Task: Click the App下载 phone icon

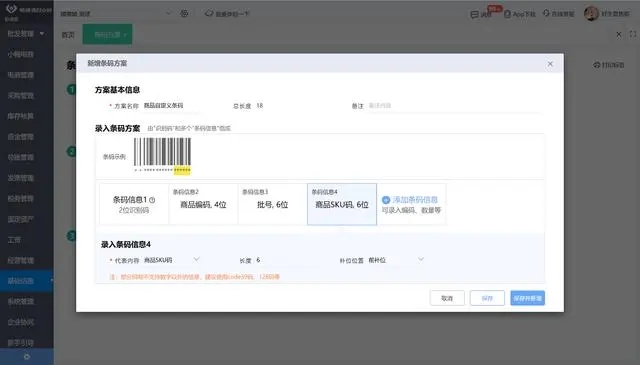Action: click(x=507, y=14)
